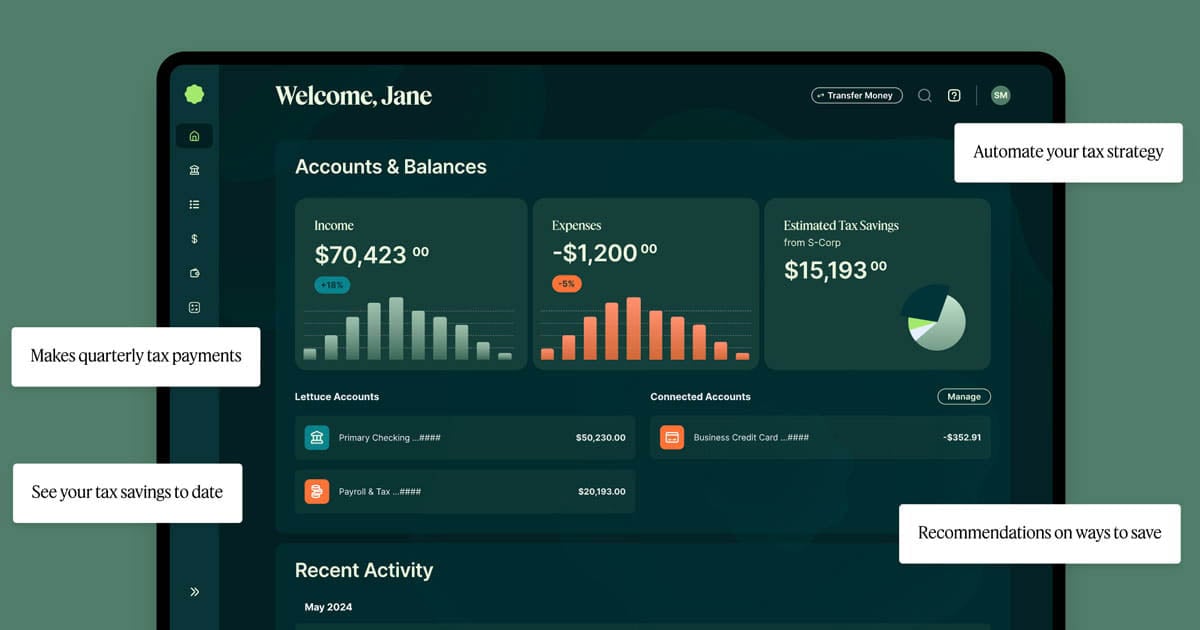The width and height of the screenshot is (1200, 630).
Task: Open the wallet sidebar icon
Action: 194,273
